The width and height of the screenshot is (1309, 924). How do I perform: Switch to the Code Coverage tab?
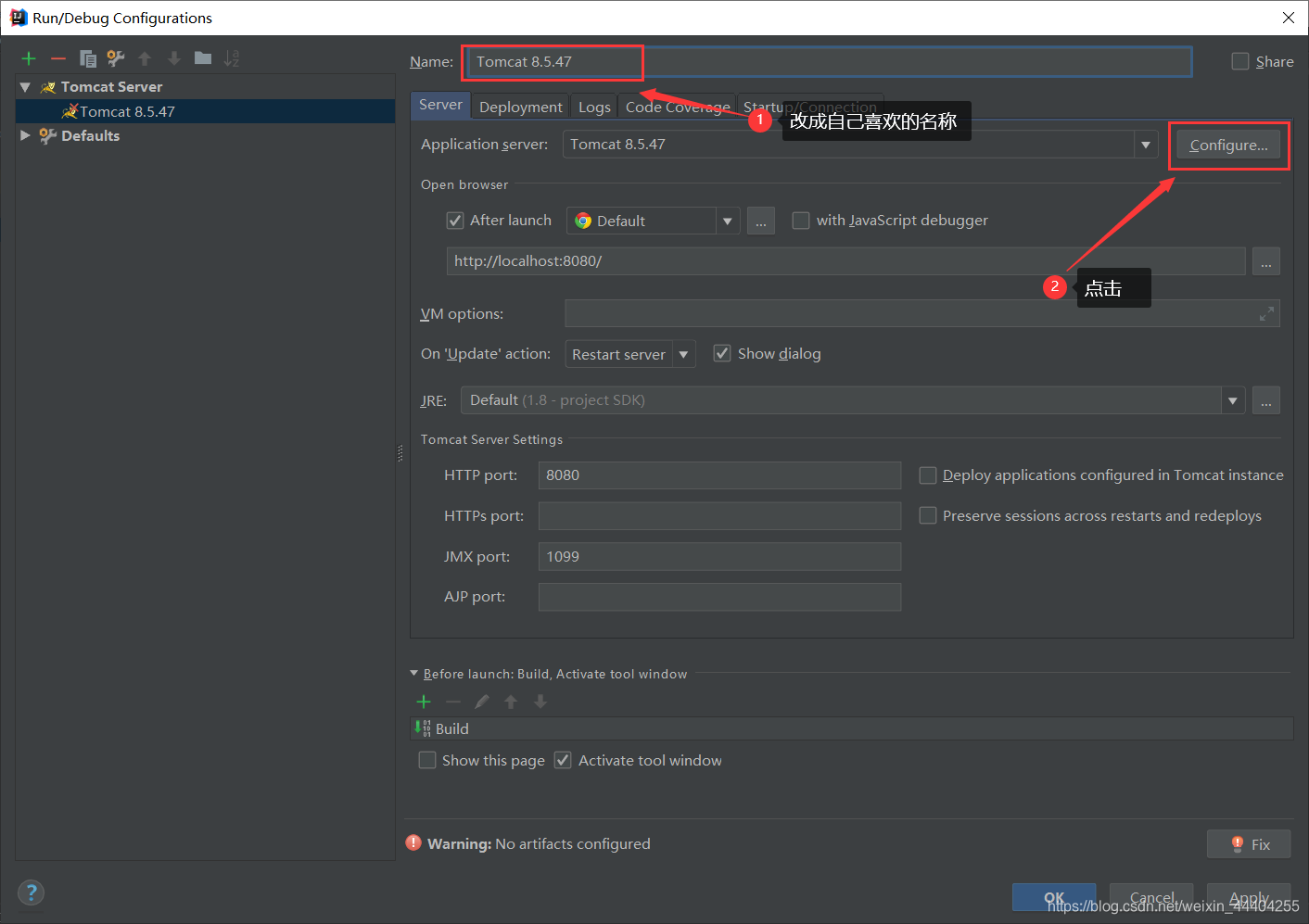pyautogui.click(x=678, y=107)
